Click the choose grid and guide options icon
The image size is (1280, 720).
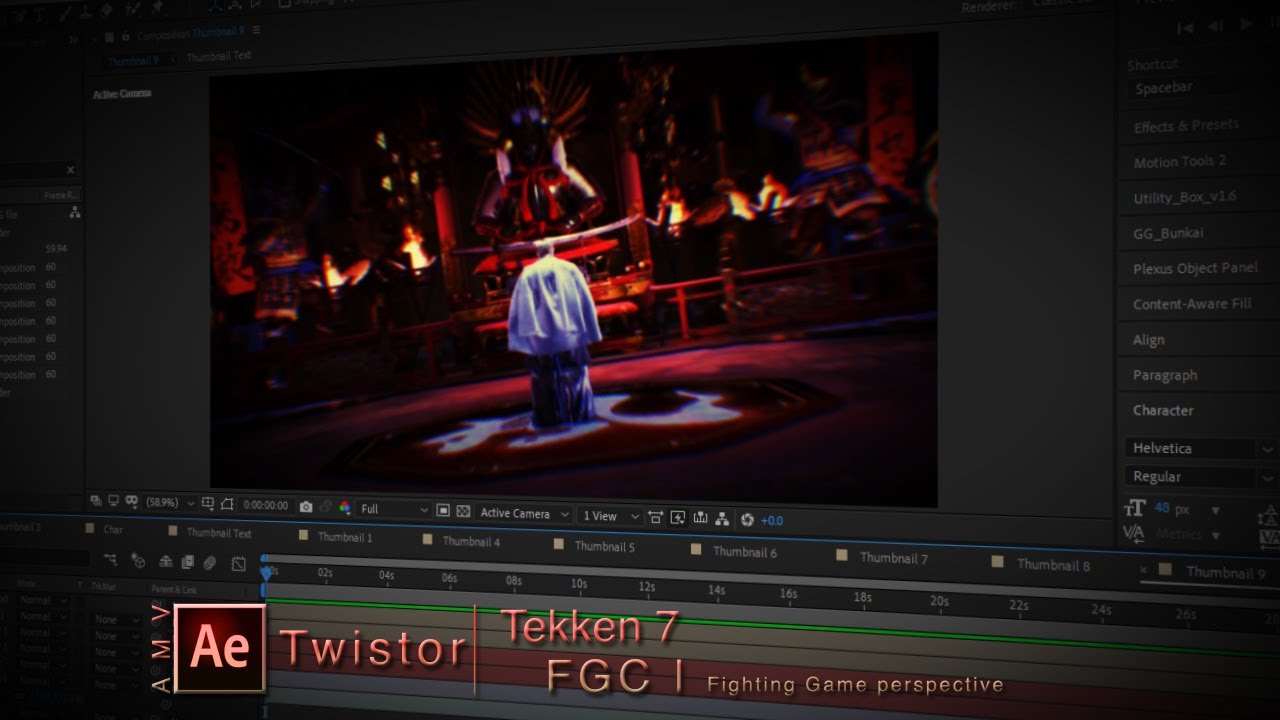tap(207, 503)
